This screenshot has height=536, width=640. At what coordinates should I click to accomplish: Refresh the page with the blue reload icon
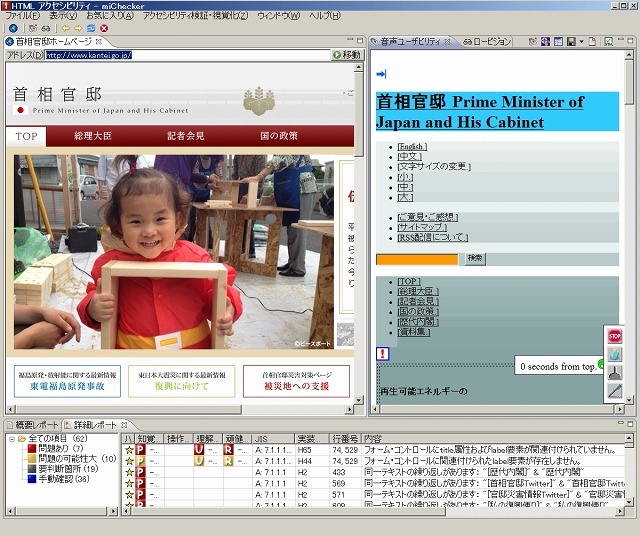click(x=91, y=28)
